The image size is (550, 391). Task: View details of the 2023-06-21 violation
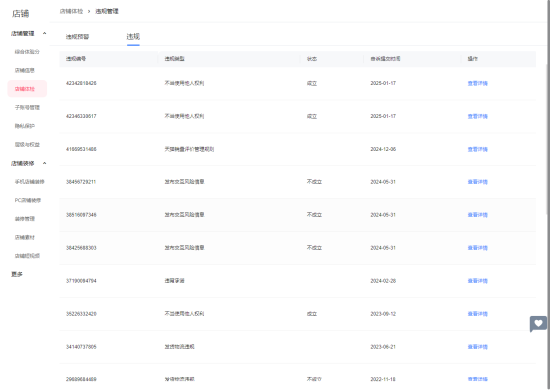(x=477, y=347)
